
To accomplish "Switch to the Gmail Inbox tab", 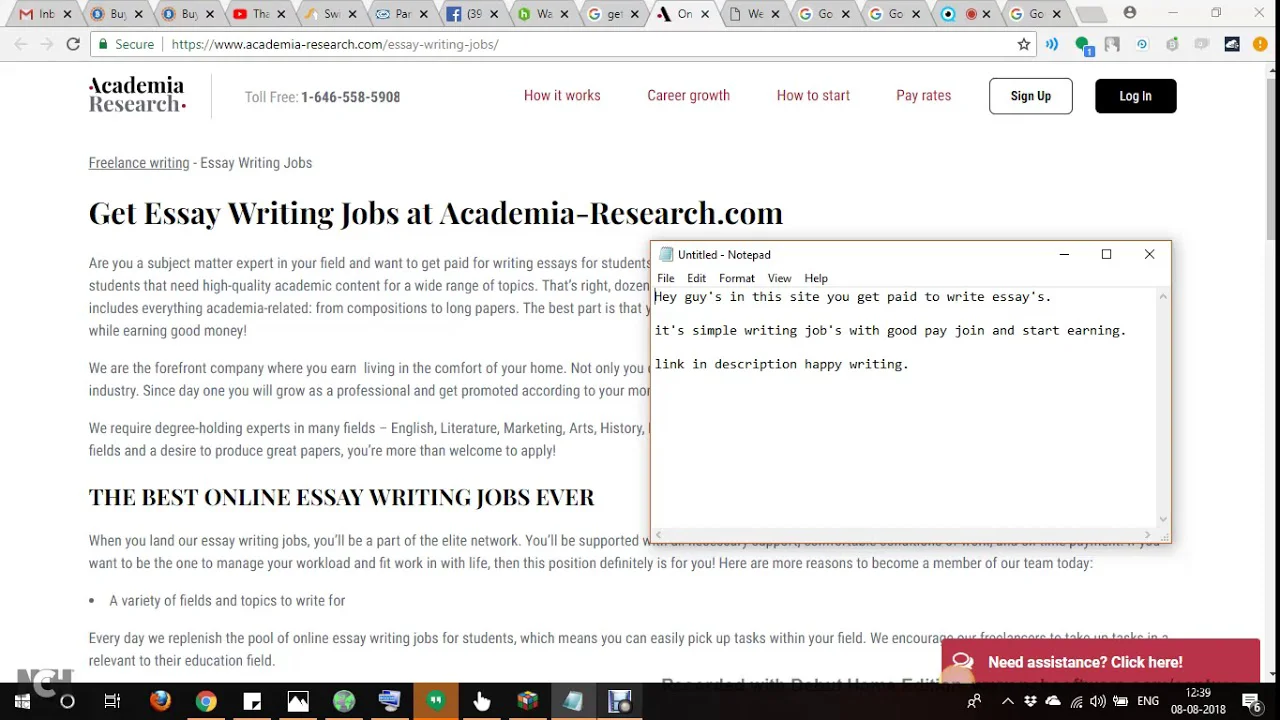I will [45, 14].
